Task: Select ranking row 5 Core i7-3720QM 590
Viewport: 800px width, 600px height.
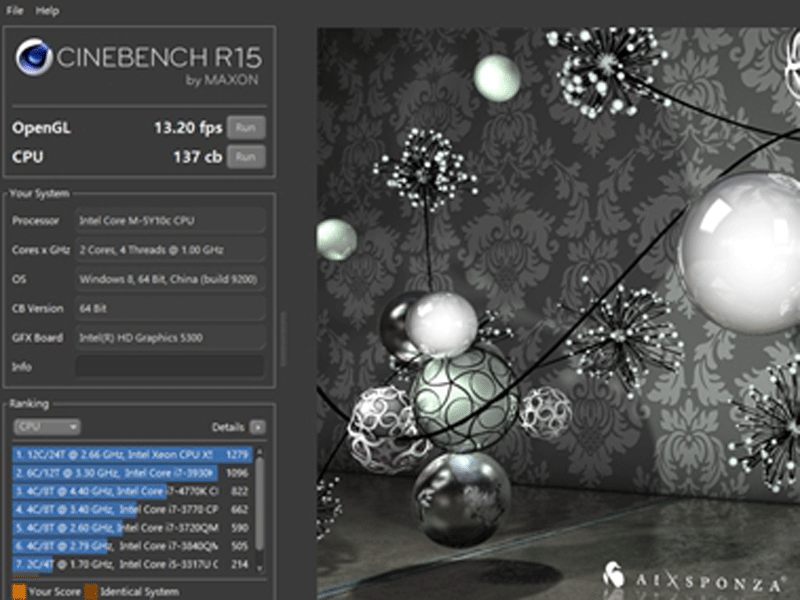Action: pyautogui.click(x=133, y=528)
